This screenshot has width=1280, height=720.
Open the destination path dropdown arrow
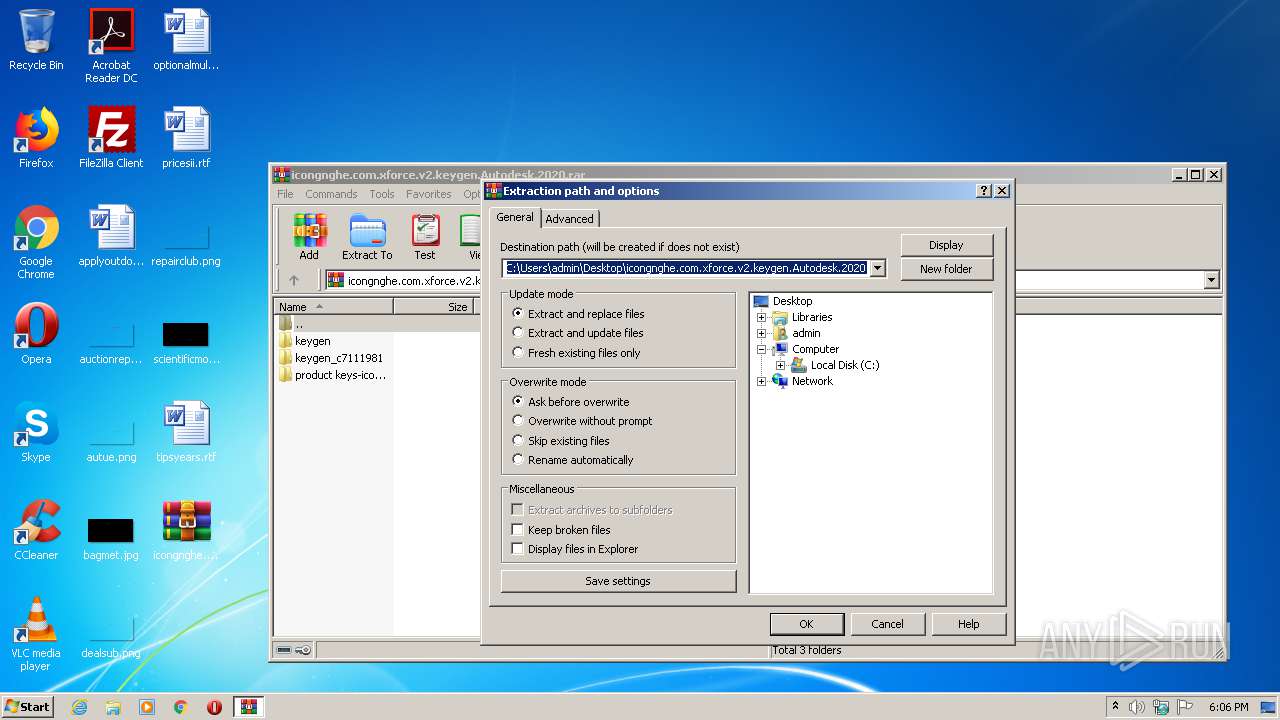(877, 268)
